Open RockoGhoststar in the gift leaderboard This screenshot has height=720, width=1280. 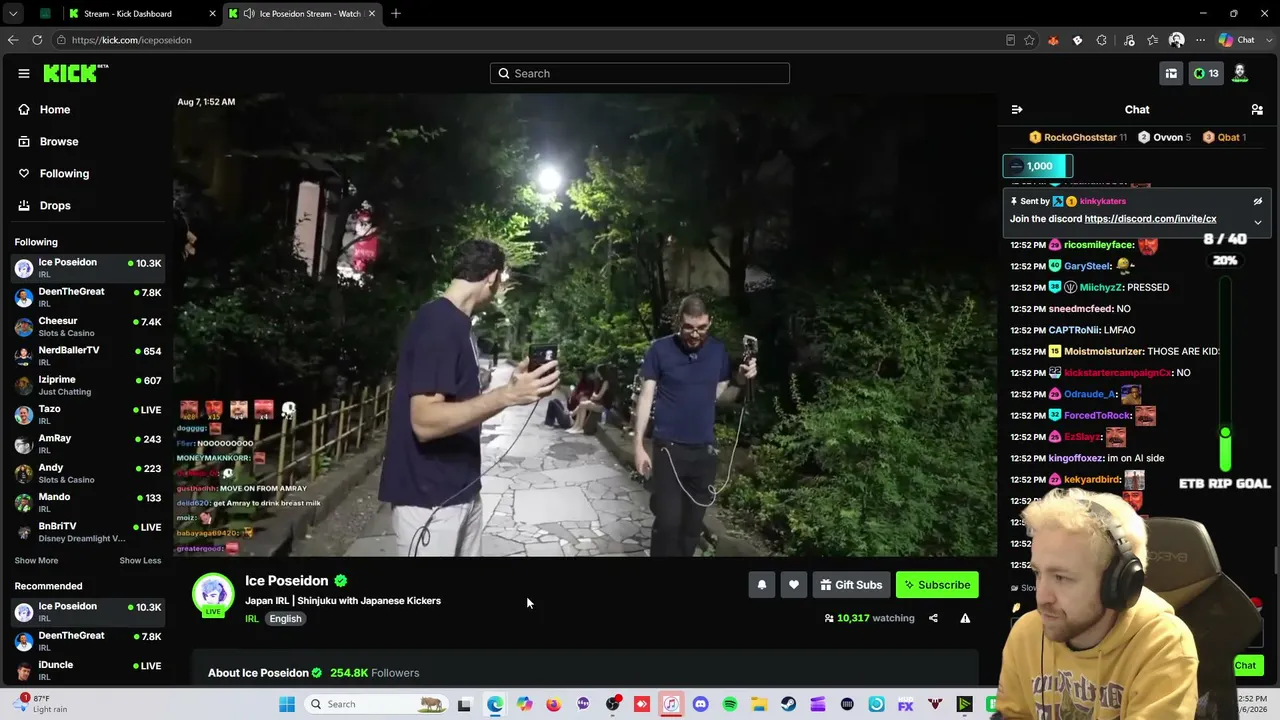[x=1078, y=137]
